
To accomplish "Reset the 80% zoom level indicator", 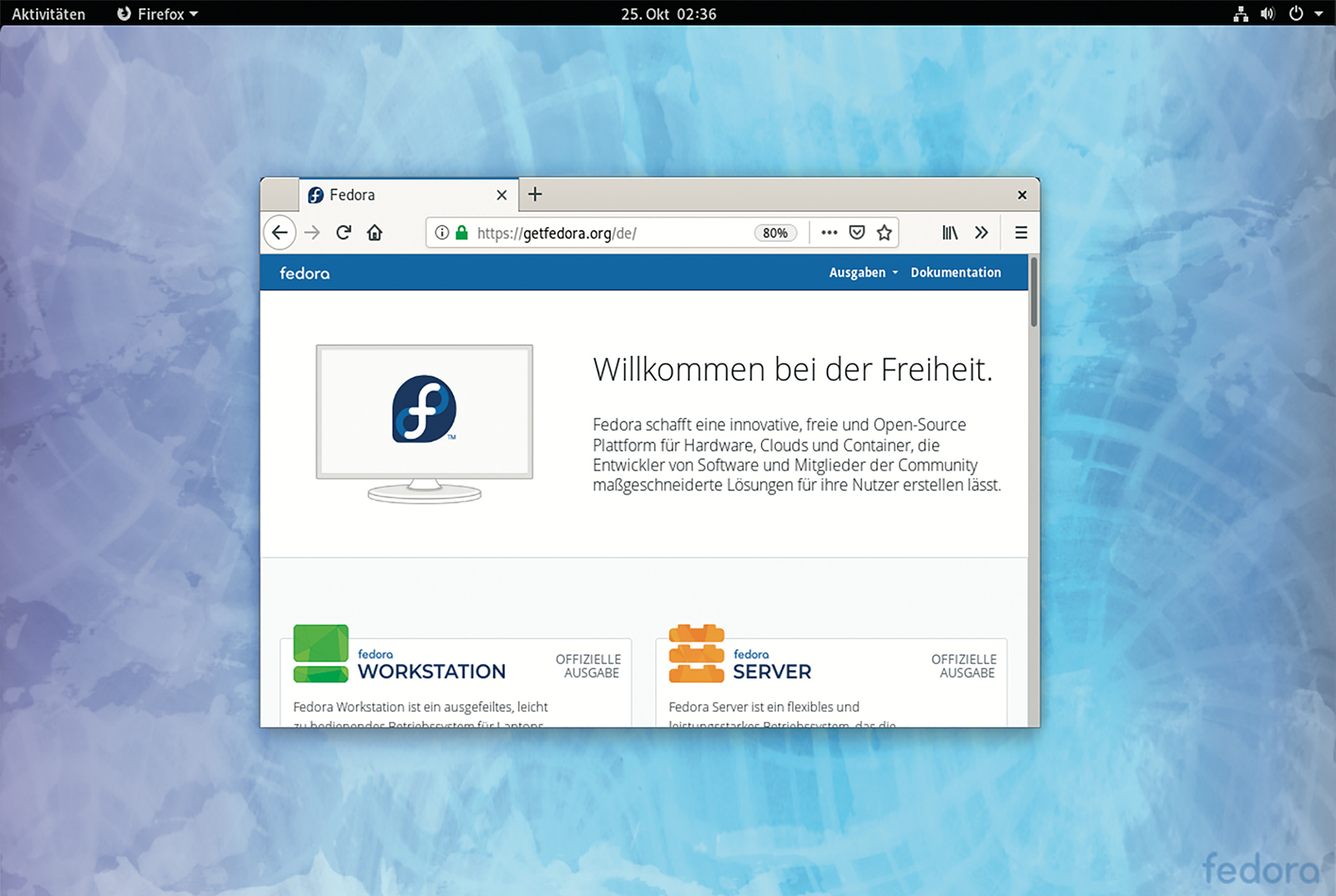I will [x=775, y=233].
